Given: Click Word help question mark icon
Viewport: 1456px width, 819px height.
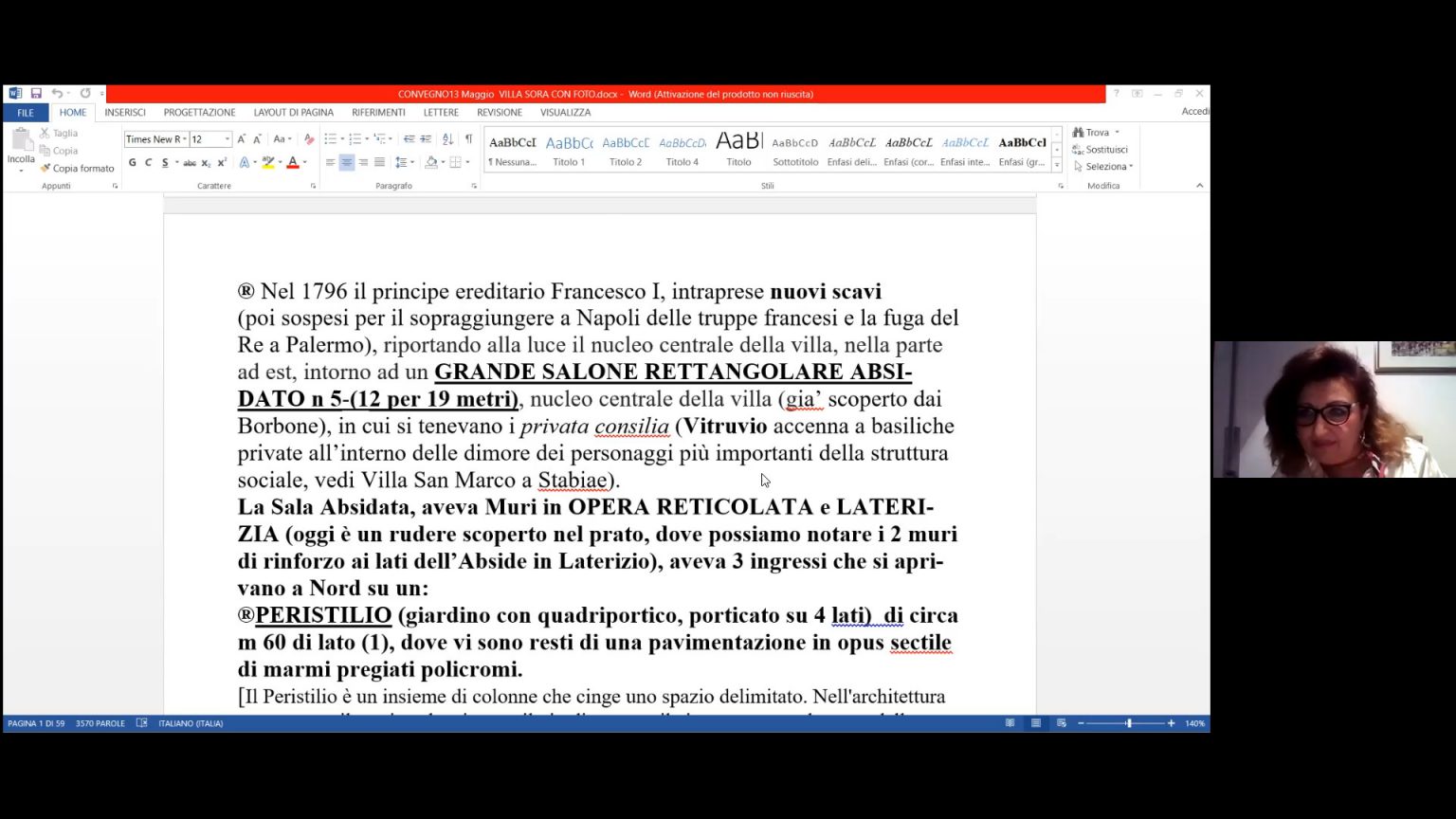Looking at the screenshot, I should pos(1116,94).
